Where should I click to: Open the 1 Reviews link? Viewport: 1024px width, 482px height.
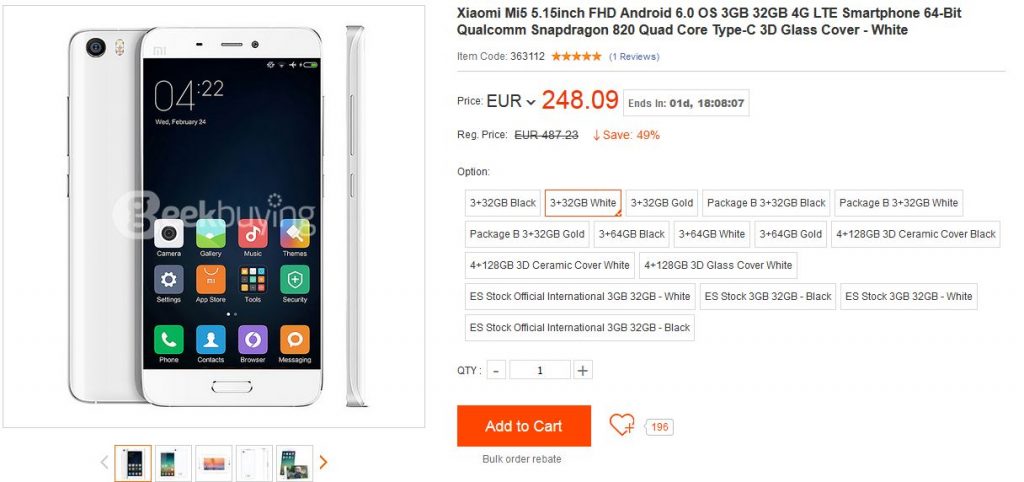coord(634,57)
